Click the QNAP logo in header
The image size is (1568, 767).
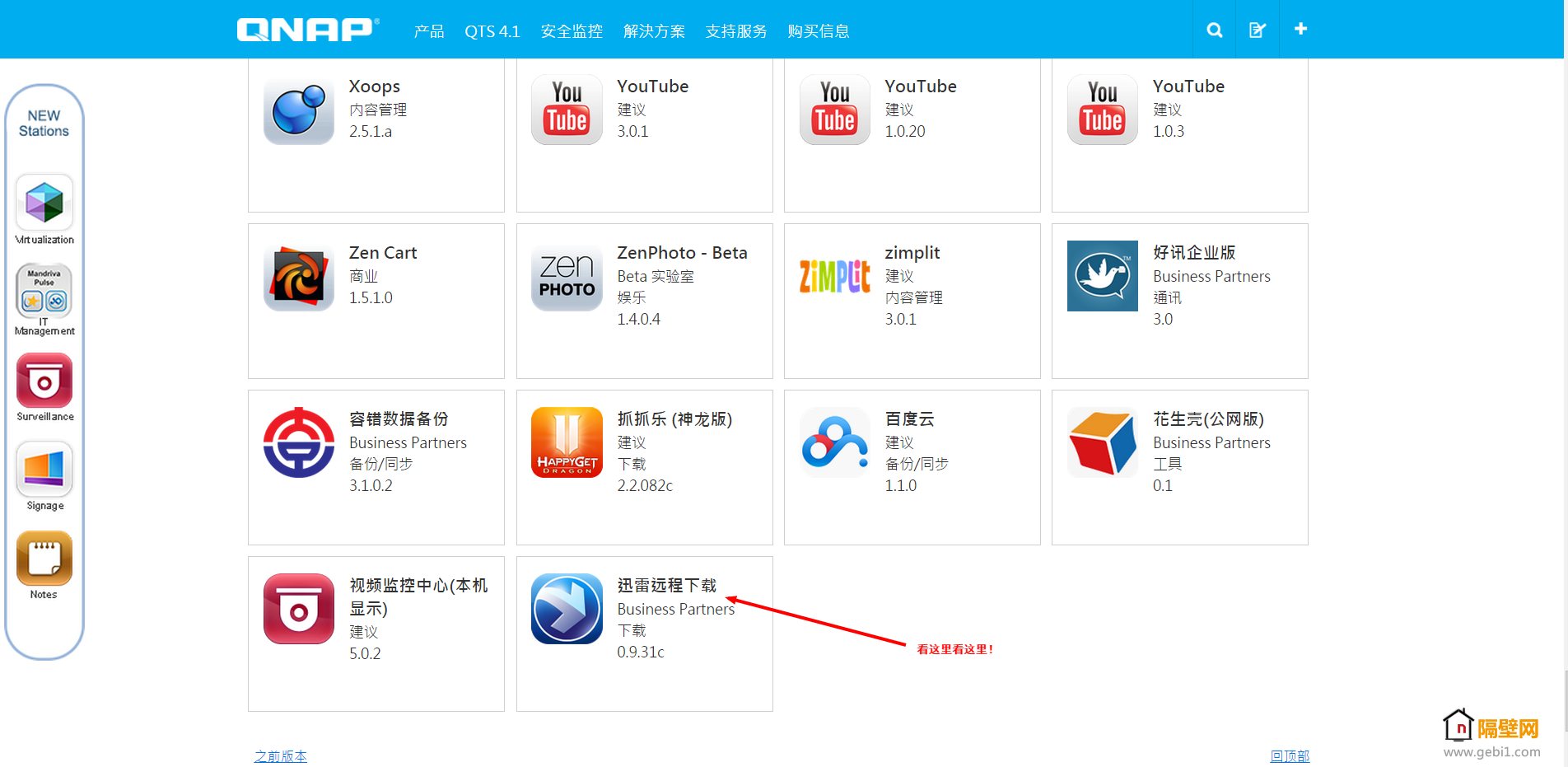308,30
